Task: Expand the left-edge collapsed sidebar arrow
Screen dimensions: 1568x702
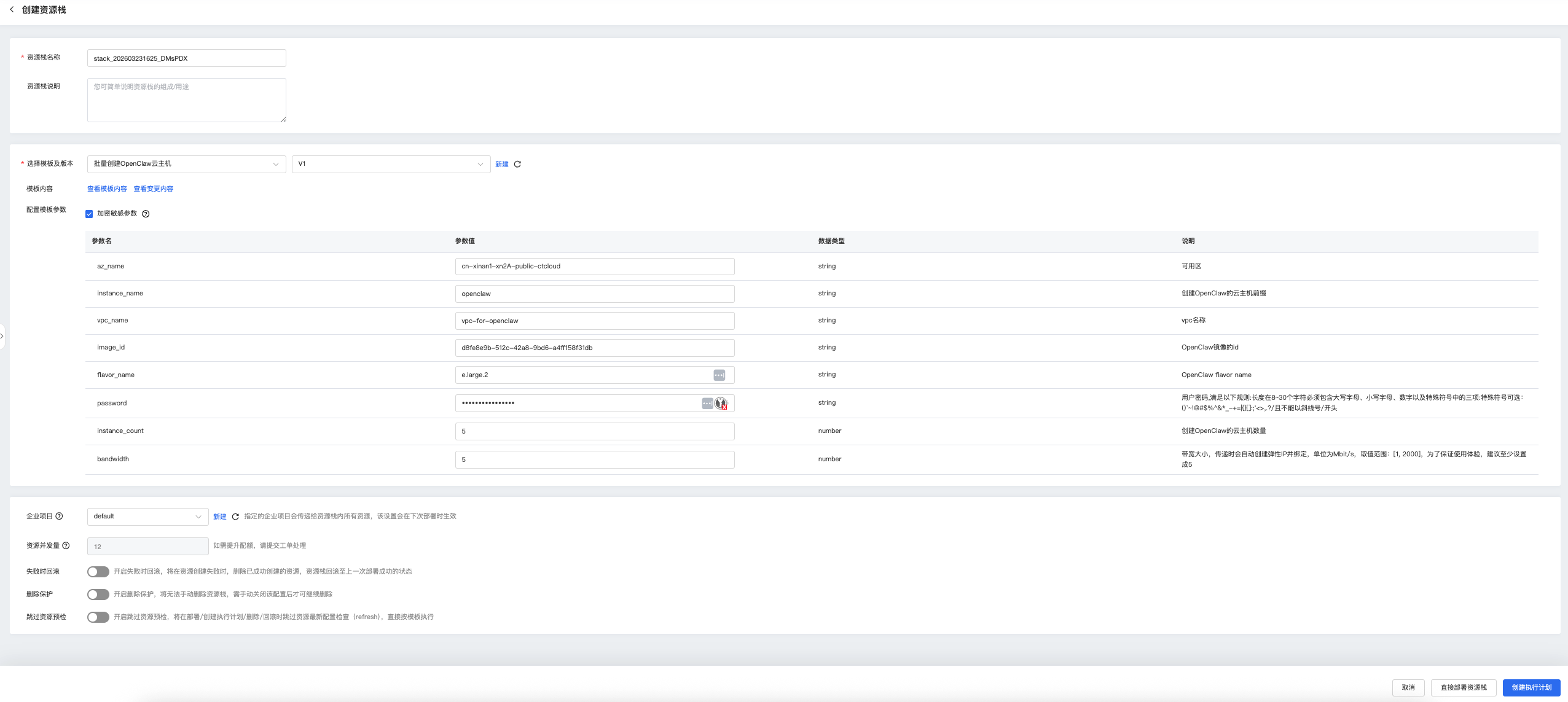Action: (2, 336)
